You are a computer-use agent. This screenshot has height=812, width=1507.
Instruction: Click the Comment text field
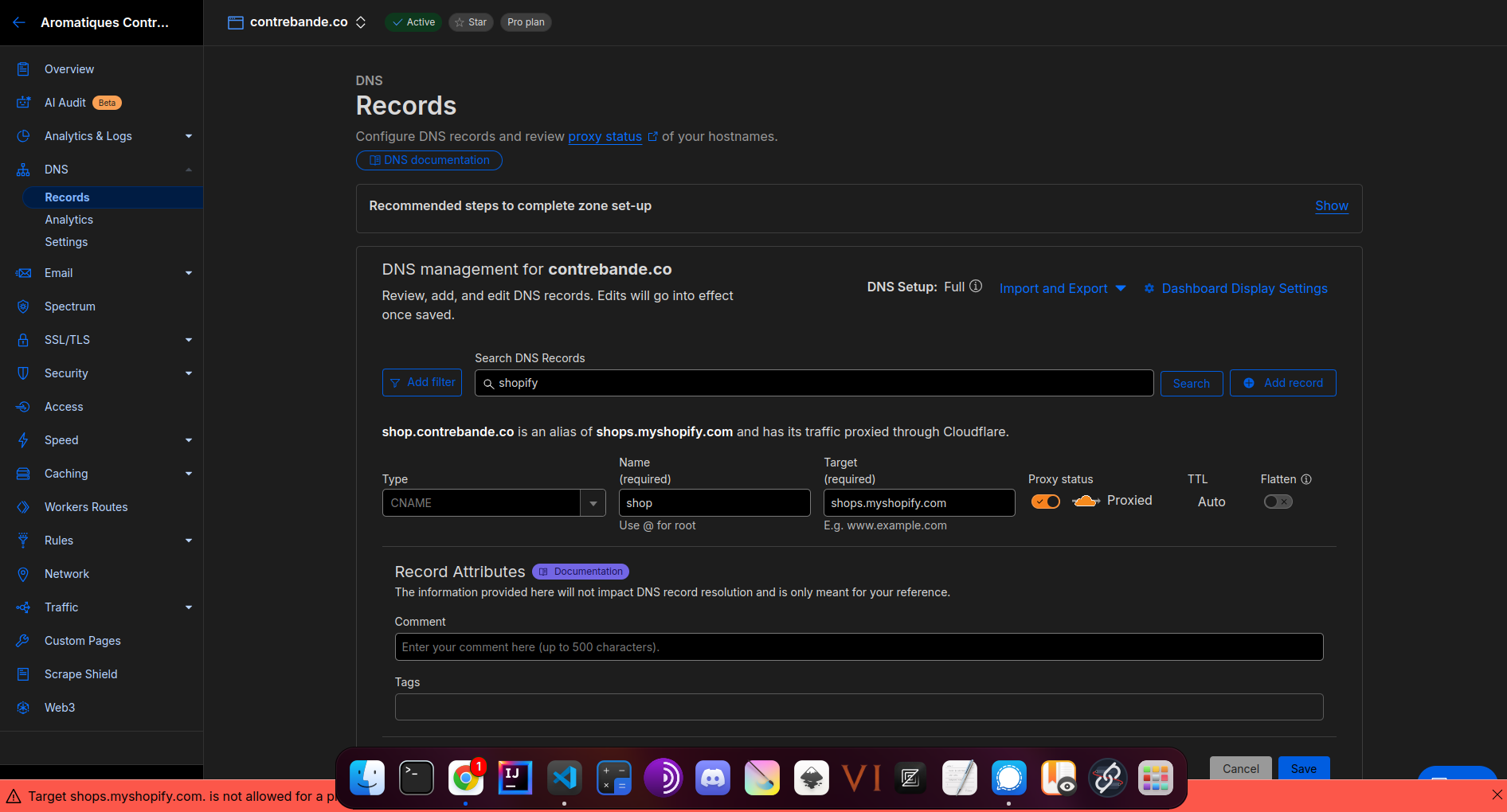click(859, 647)
